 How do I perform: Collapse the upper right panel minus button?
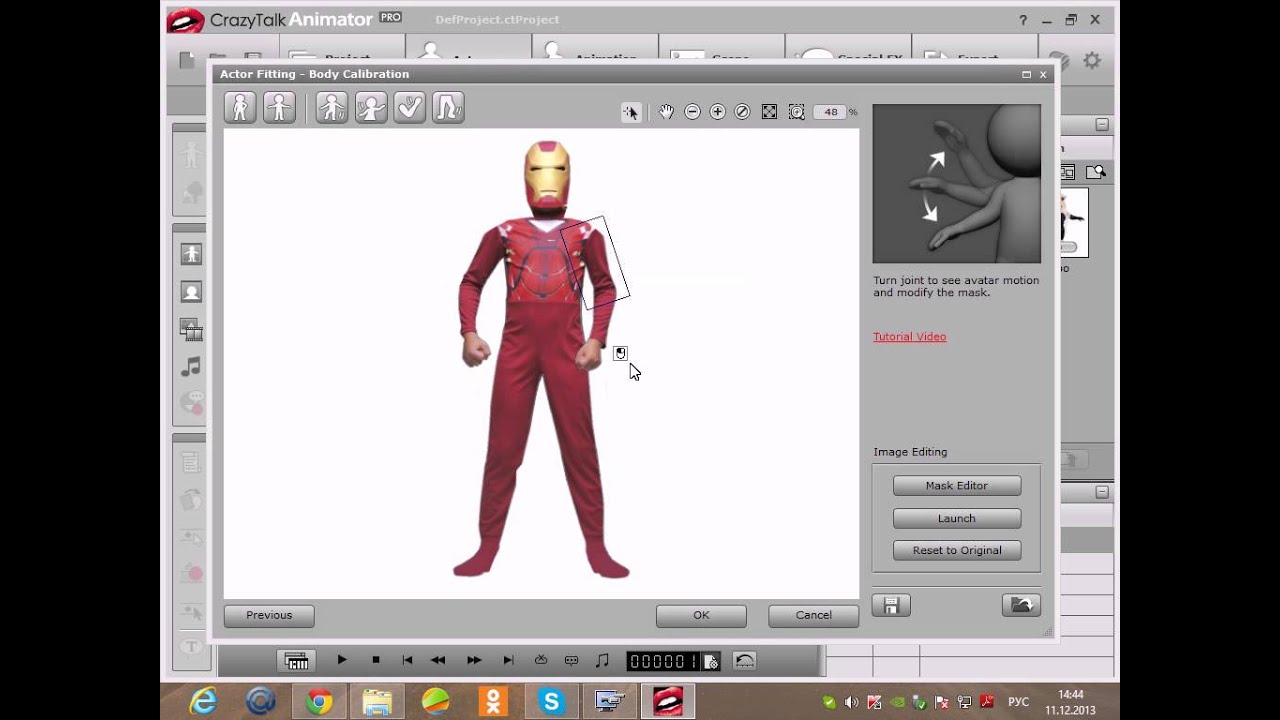1102,125
